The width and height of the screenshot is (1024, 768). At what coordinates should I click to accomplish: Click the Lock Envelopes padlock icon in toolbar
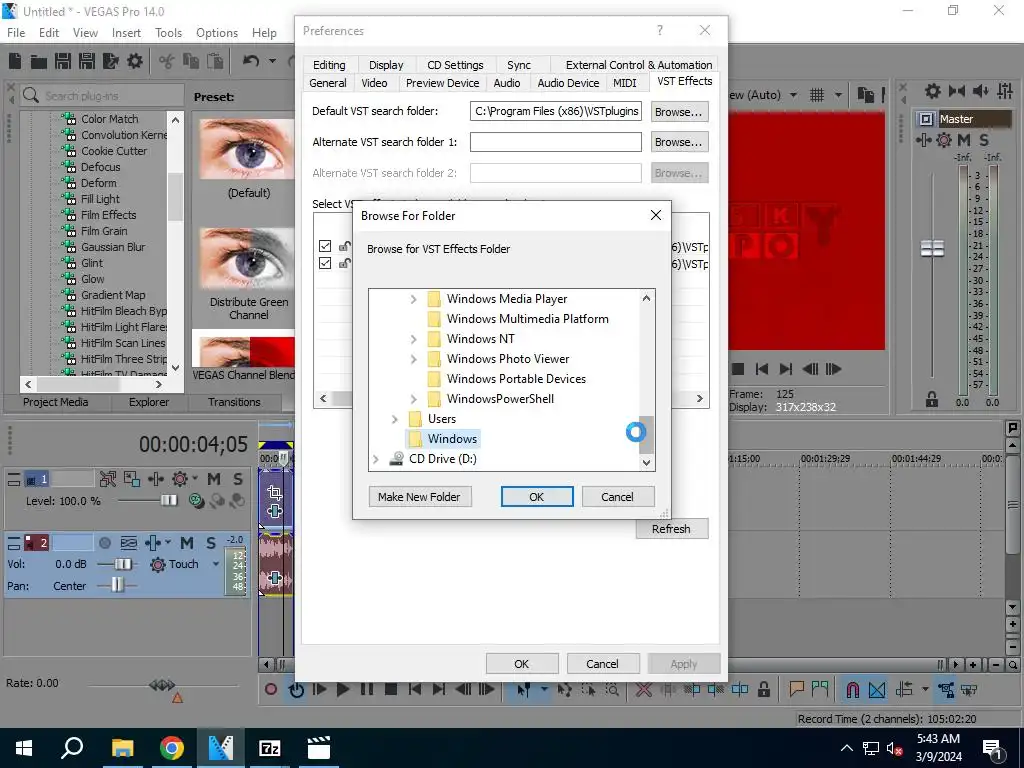pyautogui.click(x=763, y=689)
